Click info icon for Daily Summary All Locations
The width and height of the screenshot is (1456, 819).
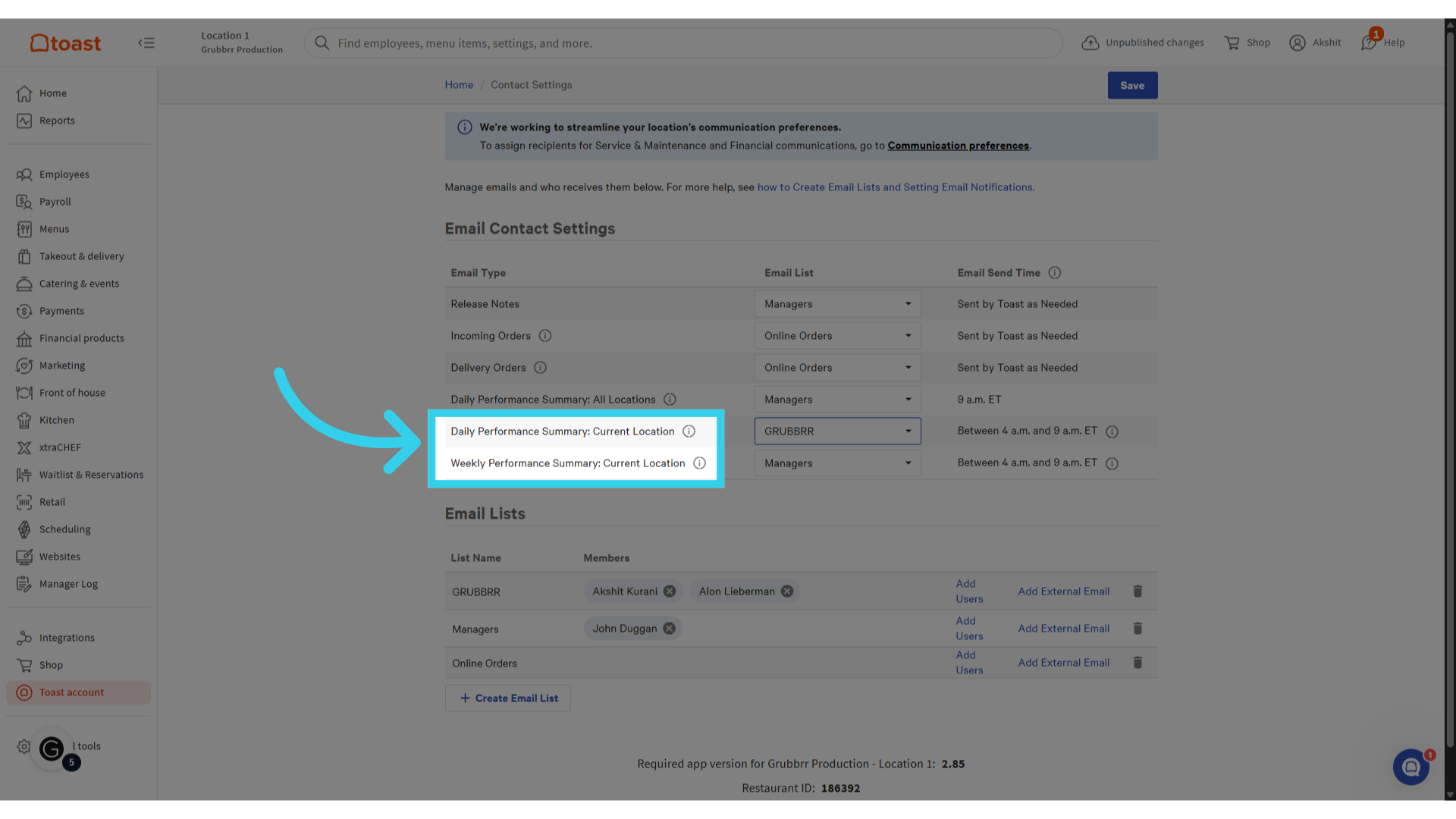[x=670, y=400]
